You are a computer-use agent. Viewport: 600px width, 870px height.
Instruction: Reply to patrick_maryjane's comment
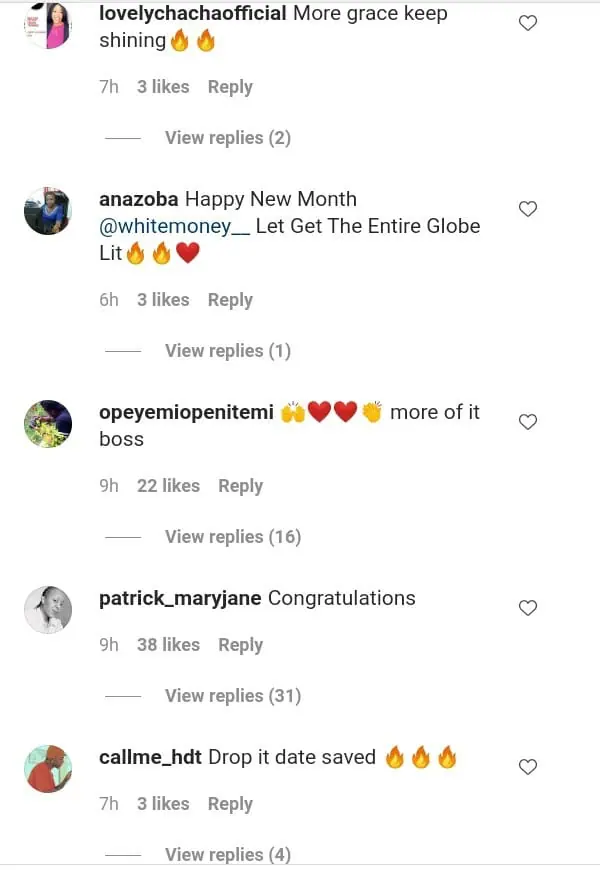pyautogui.click(x=240, y=645)
